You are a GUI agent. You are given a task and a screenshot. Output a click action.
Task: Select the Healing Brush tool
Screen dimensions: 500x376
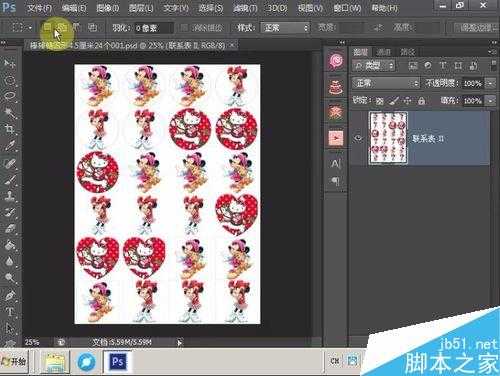9,163
